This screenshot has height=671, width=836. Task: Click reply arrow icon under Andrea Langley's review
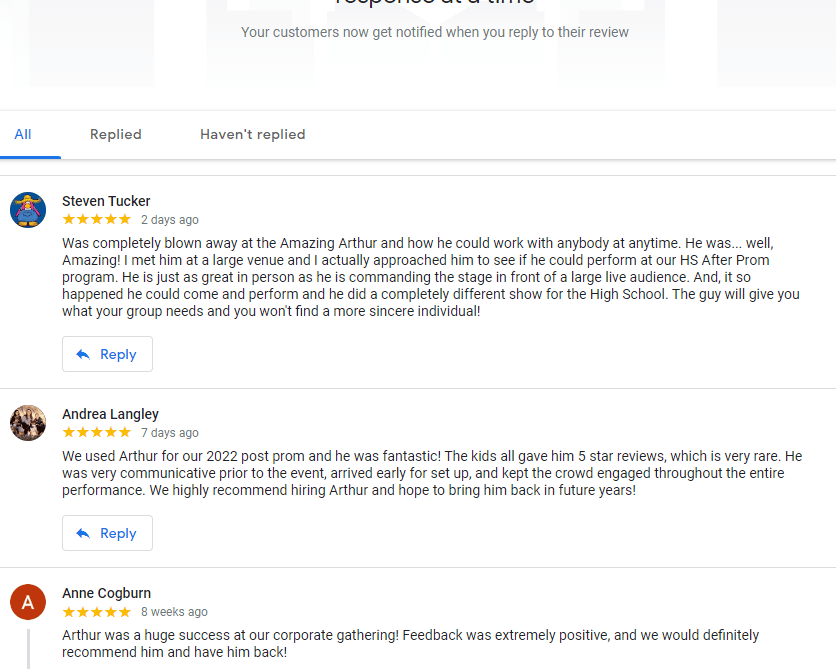click(83, 533)
